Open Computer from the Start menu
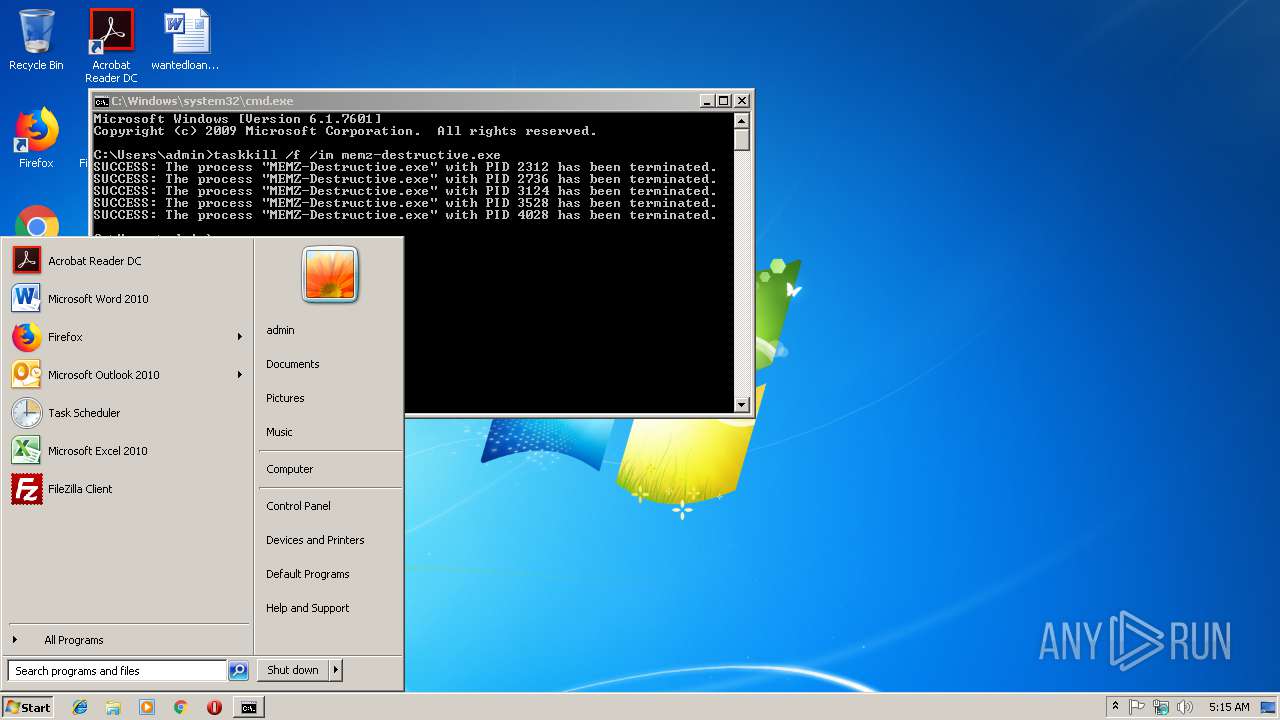This screenshot has height=720, width=1280. click(x=330, y=469)
